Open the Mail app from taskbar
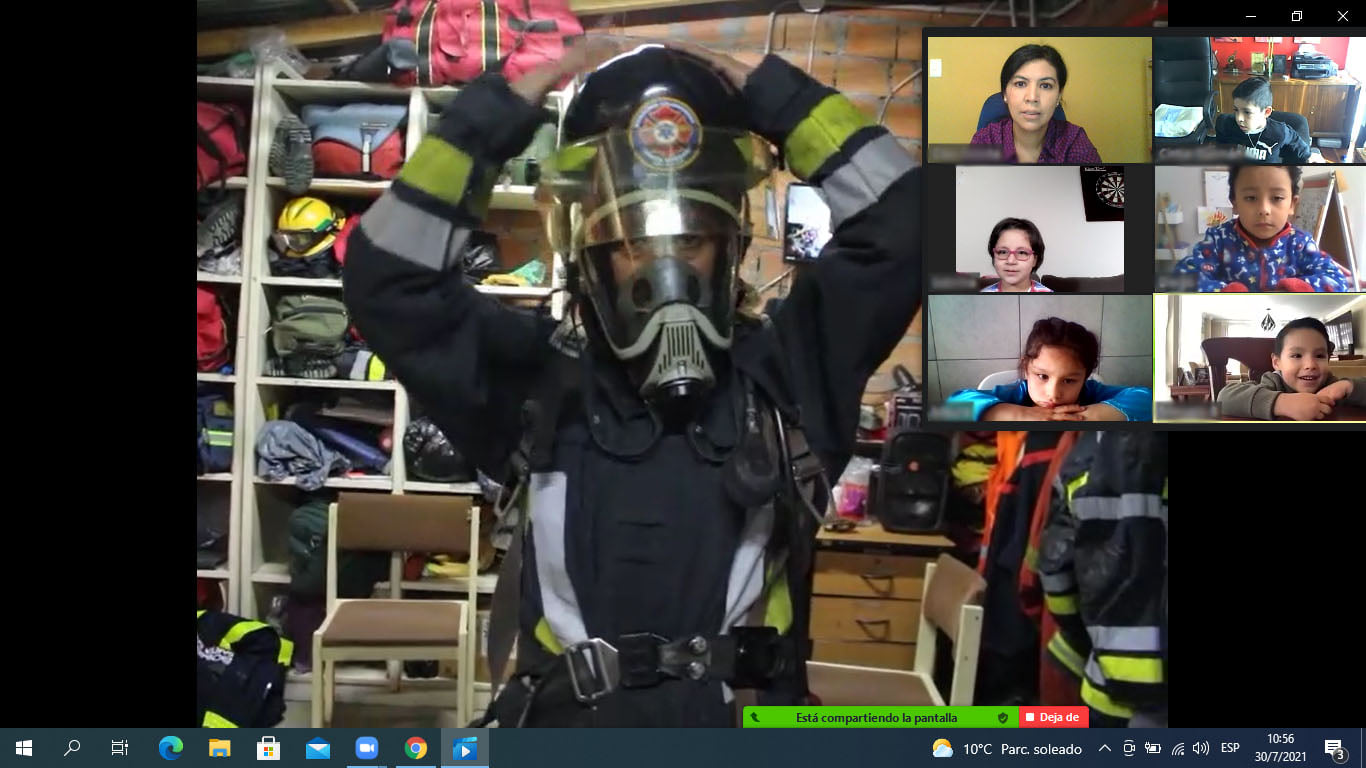This screenshot has width=1366, height=768. click(x=318, y=748)
